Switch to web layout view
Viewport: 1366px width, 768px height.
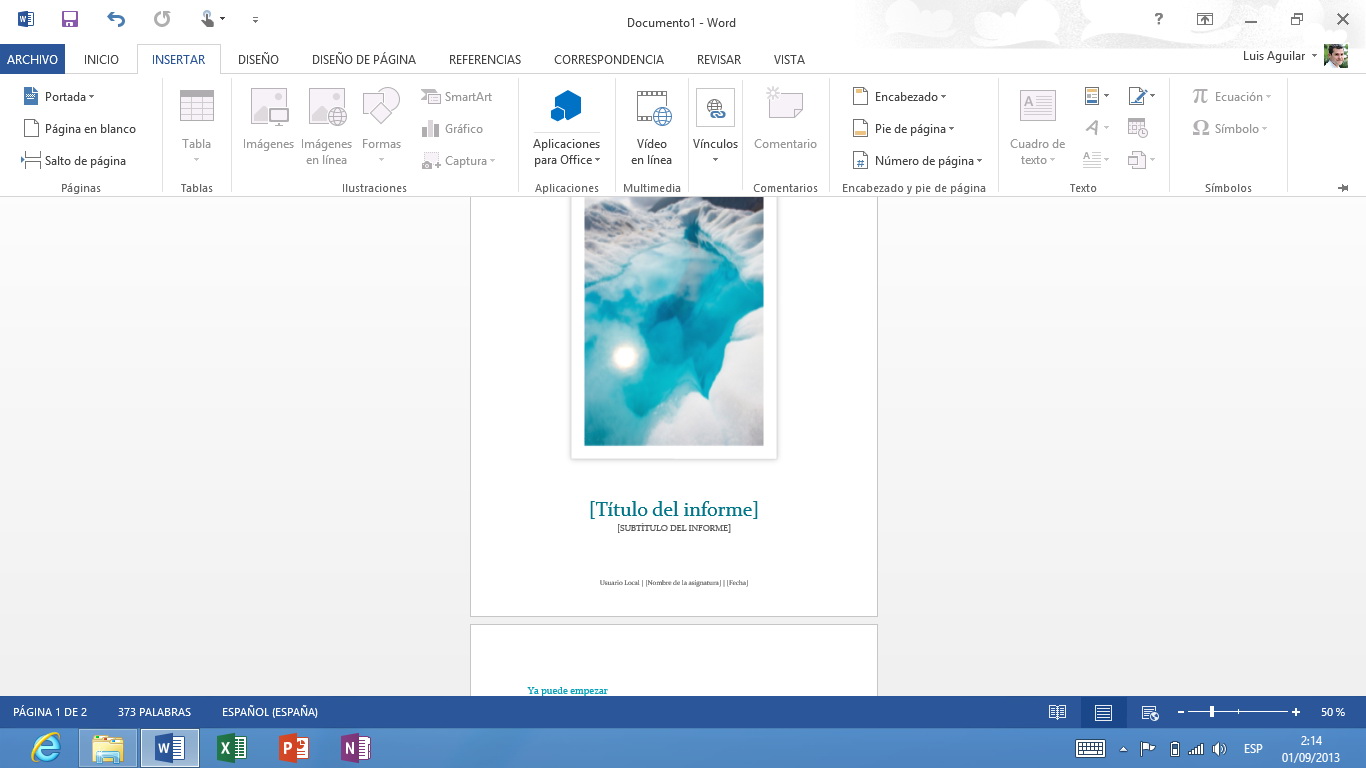1150,712
